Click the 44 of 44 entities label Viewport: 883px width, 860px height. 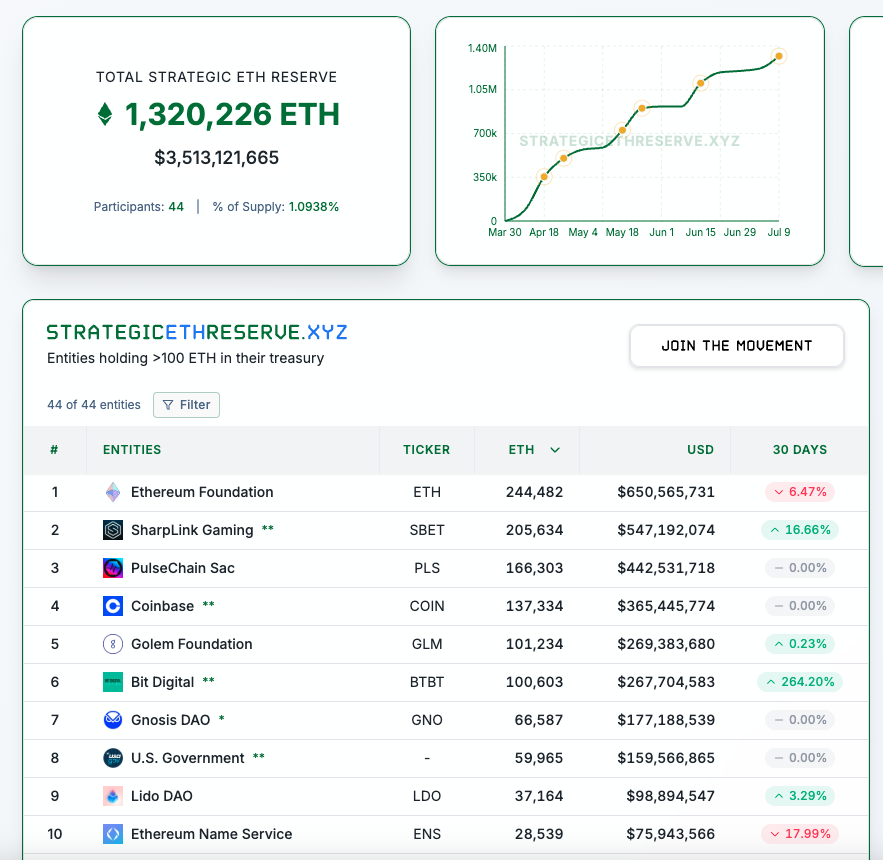[x=94, y=405]
